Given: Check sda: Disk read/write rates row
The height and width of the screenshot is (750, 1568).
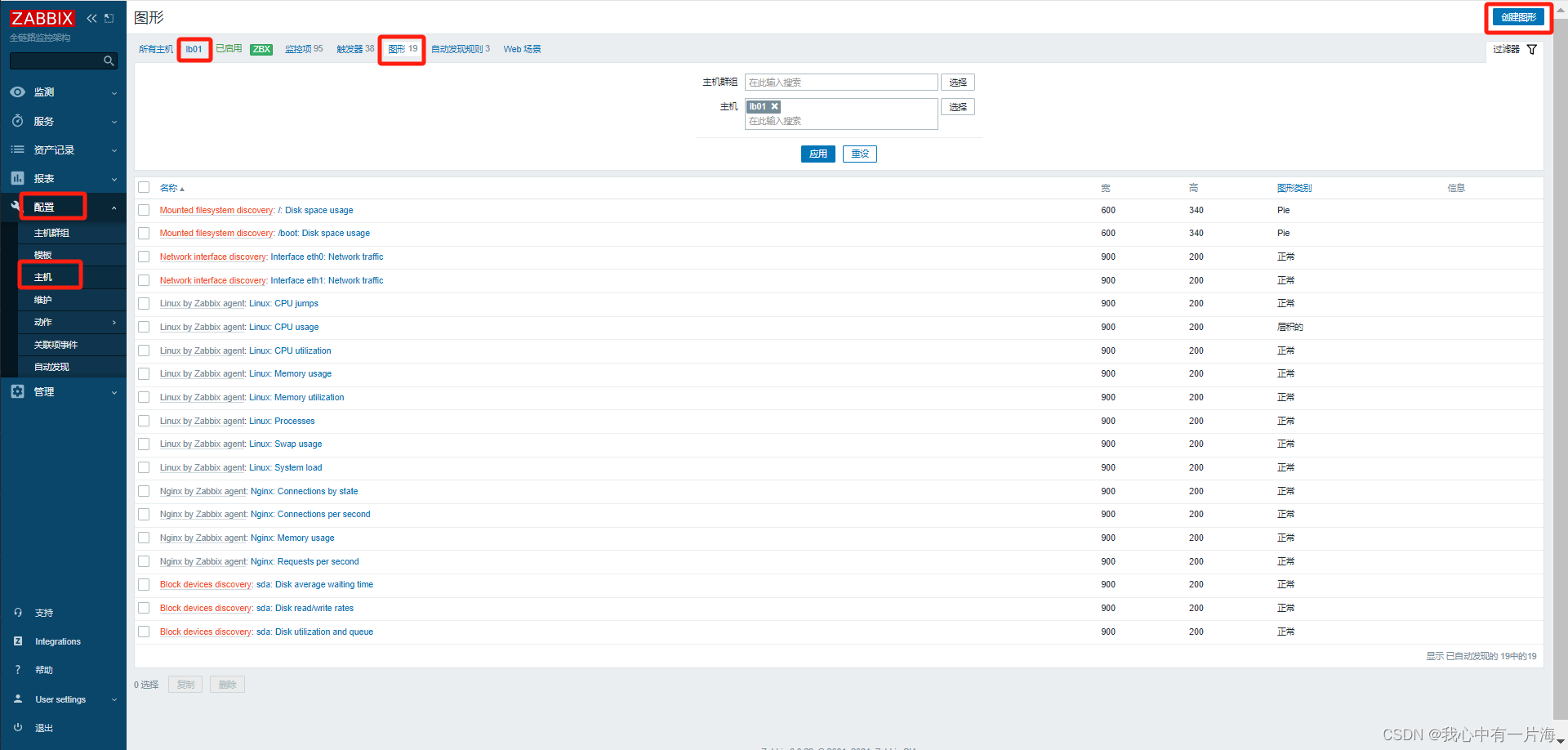Looking at the screenshot, I should (144, 608).
